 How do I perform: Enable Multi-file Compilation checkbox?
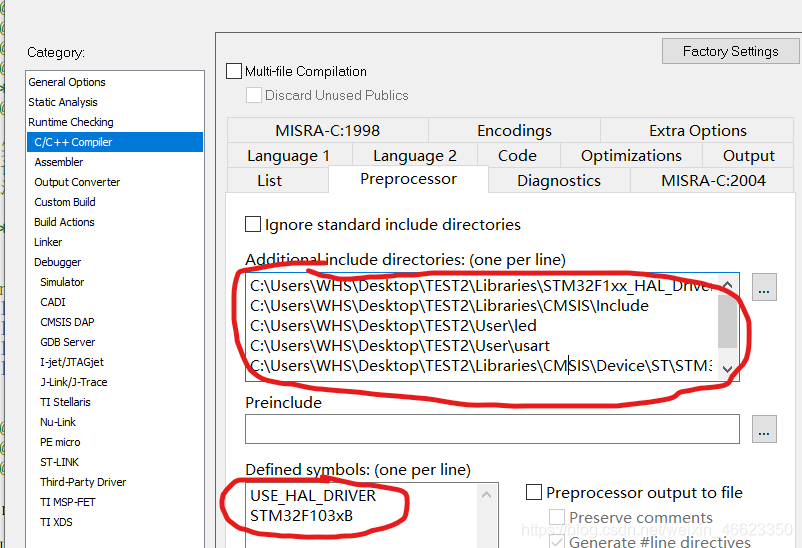[234, 71]
